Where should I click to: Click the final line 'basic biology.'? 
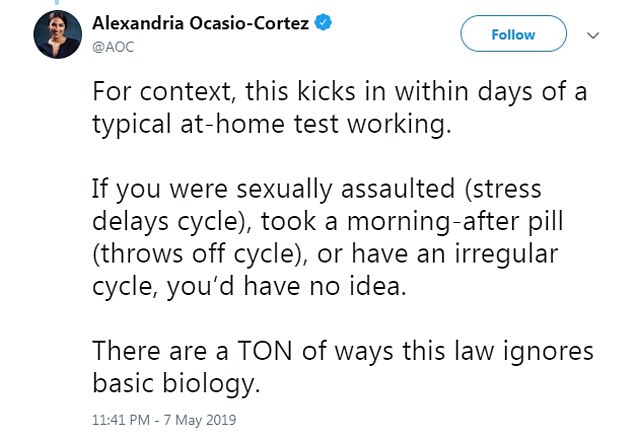pyautogui.click(x=176, y=383)
